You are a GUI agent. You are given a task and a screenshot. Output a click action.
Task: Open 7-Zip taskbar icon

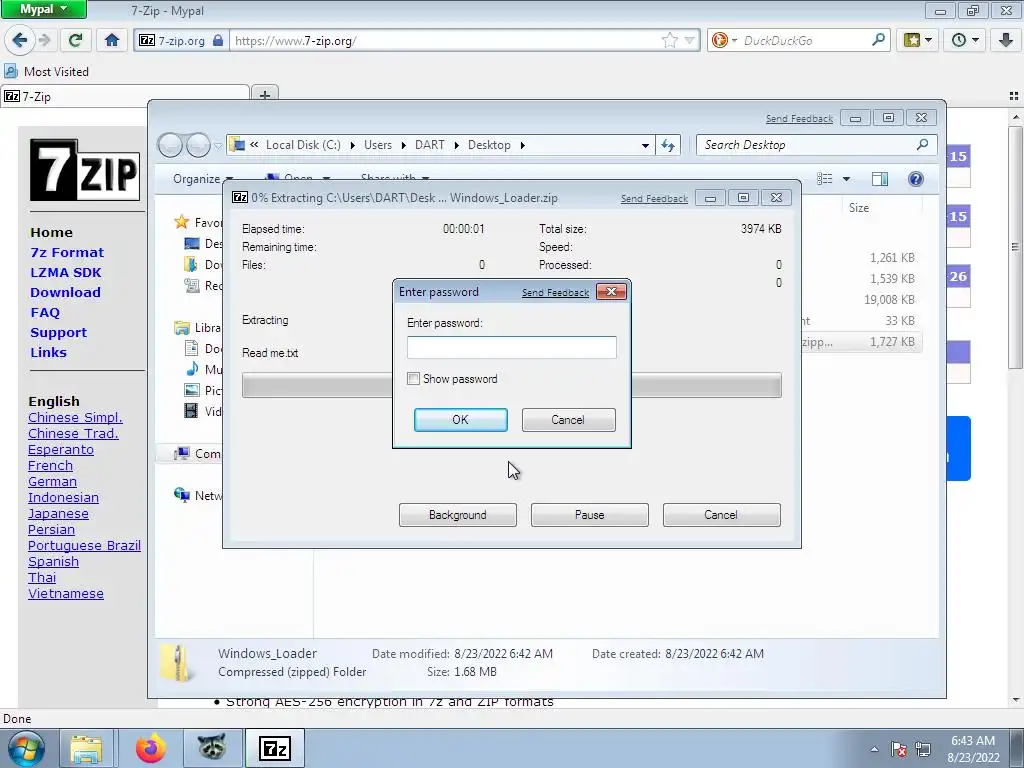tap(274, 748)
